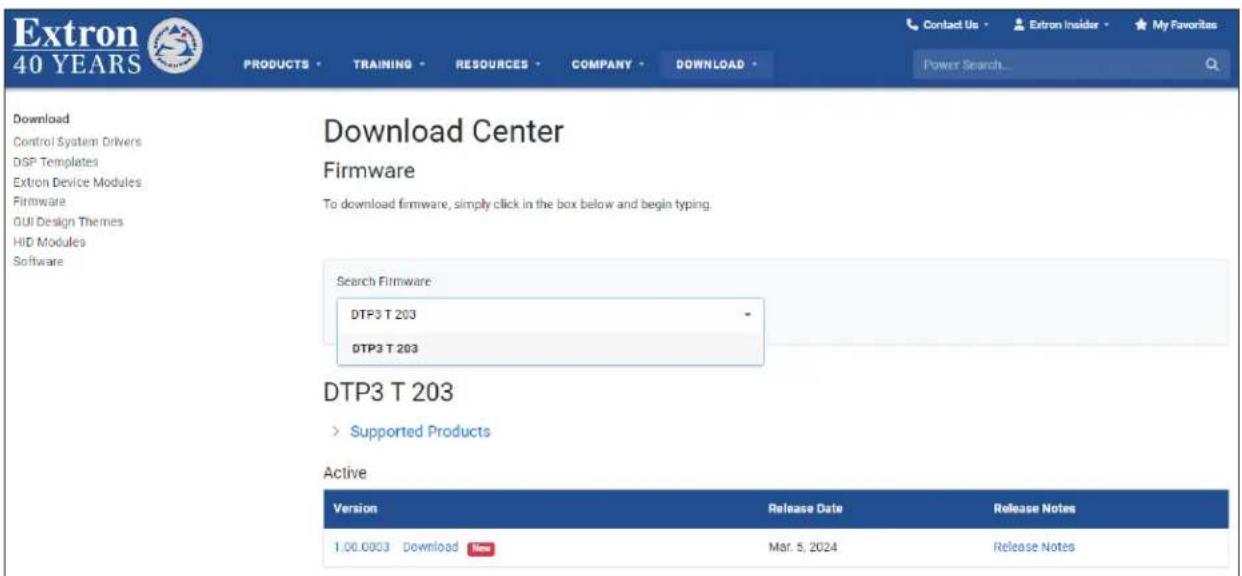Open DSP Templates in the sidebar
This screenshot has height=576, width=1242.
[55, 161]
